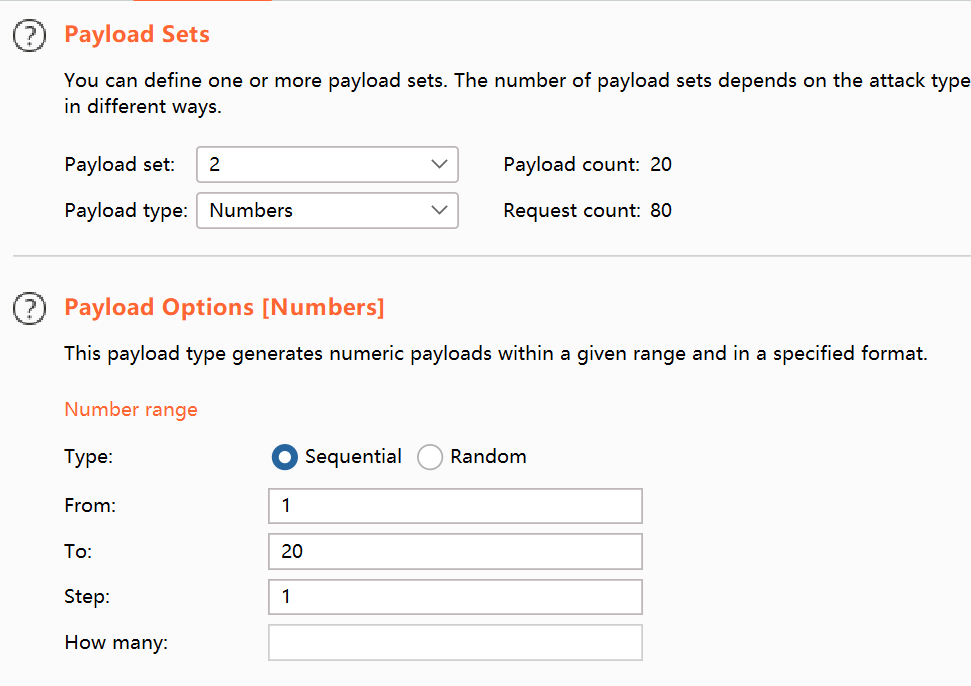Click the chevron arrow of Payload type combo
The width and height of the screenshot is (971, 686).
[439, 211]
